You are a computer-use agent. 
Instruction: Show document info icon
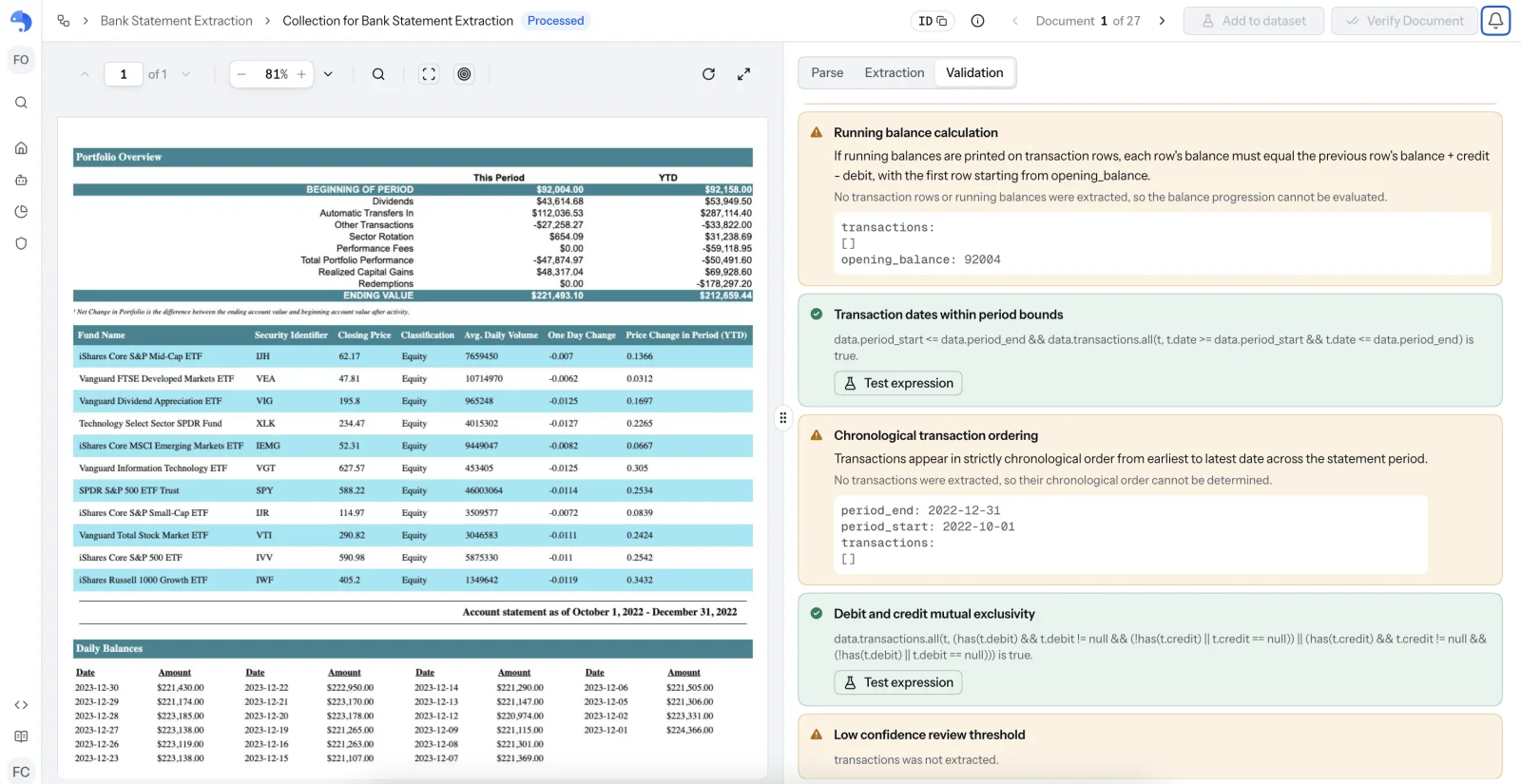click(x=977, y=21)
